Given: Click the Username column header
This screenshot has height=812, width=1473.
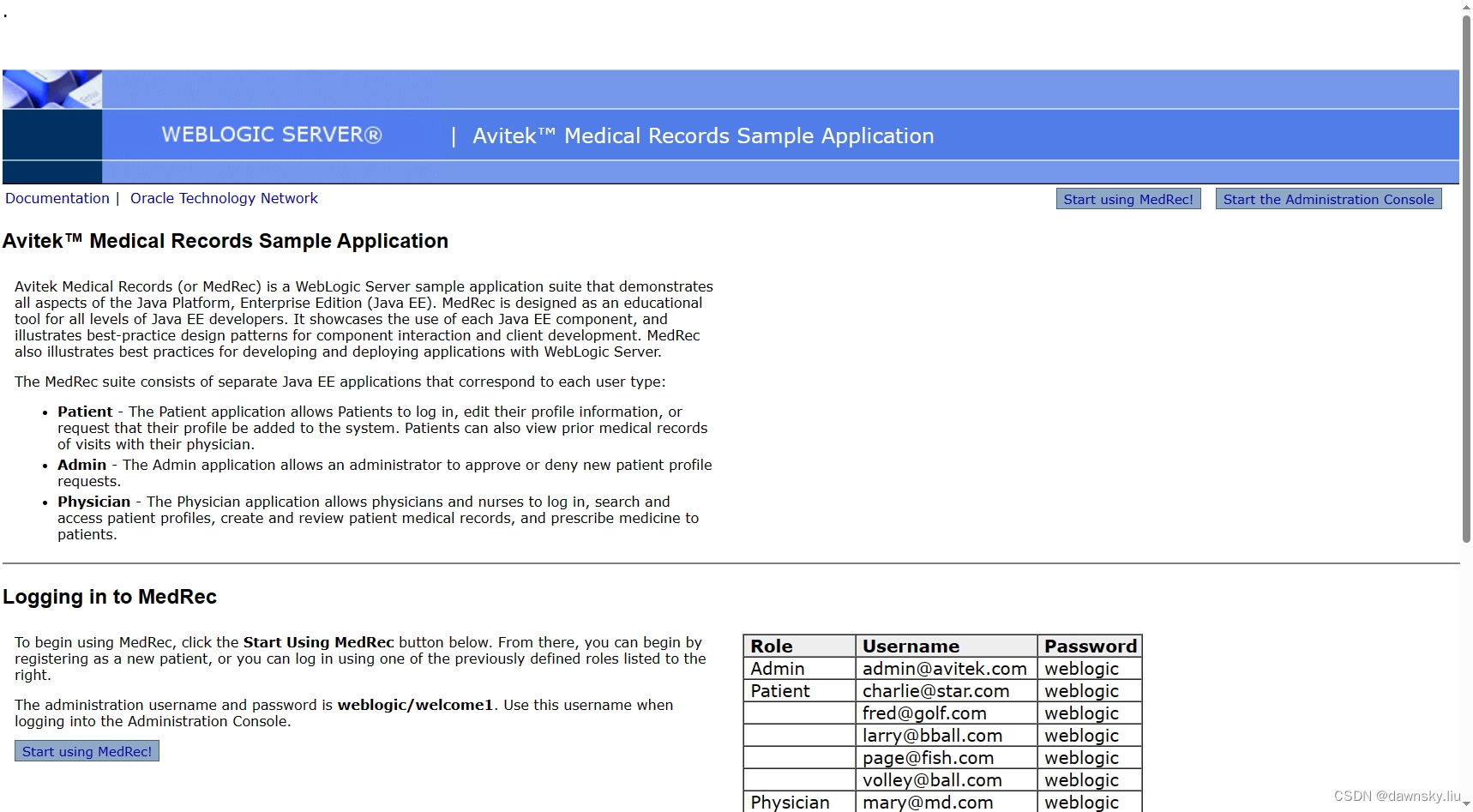Looking at the screenshot, I should point(947,647).
